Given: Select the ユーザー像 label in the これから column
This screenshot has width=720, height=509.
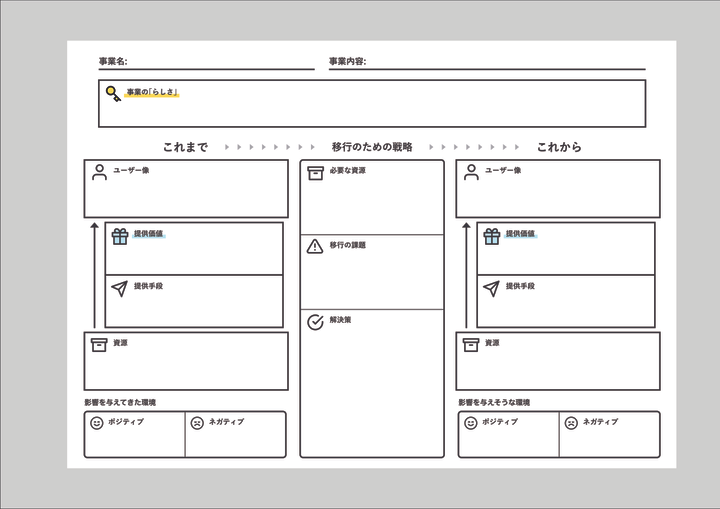Looking at the screenshot, I should coord(503,170).
